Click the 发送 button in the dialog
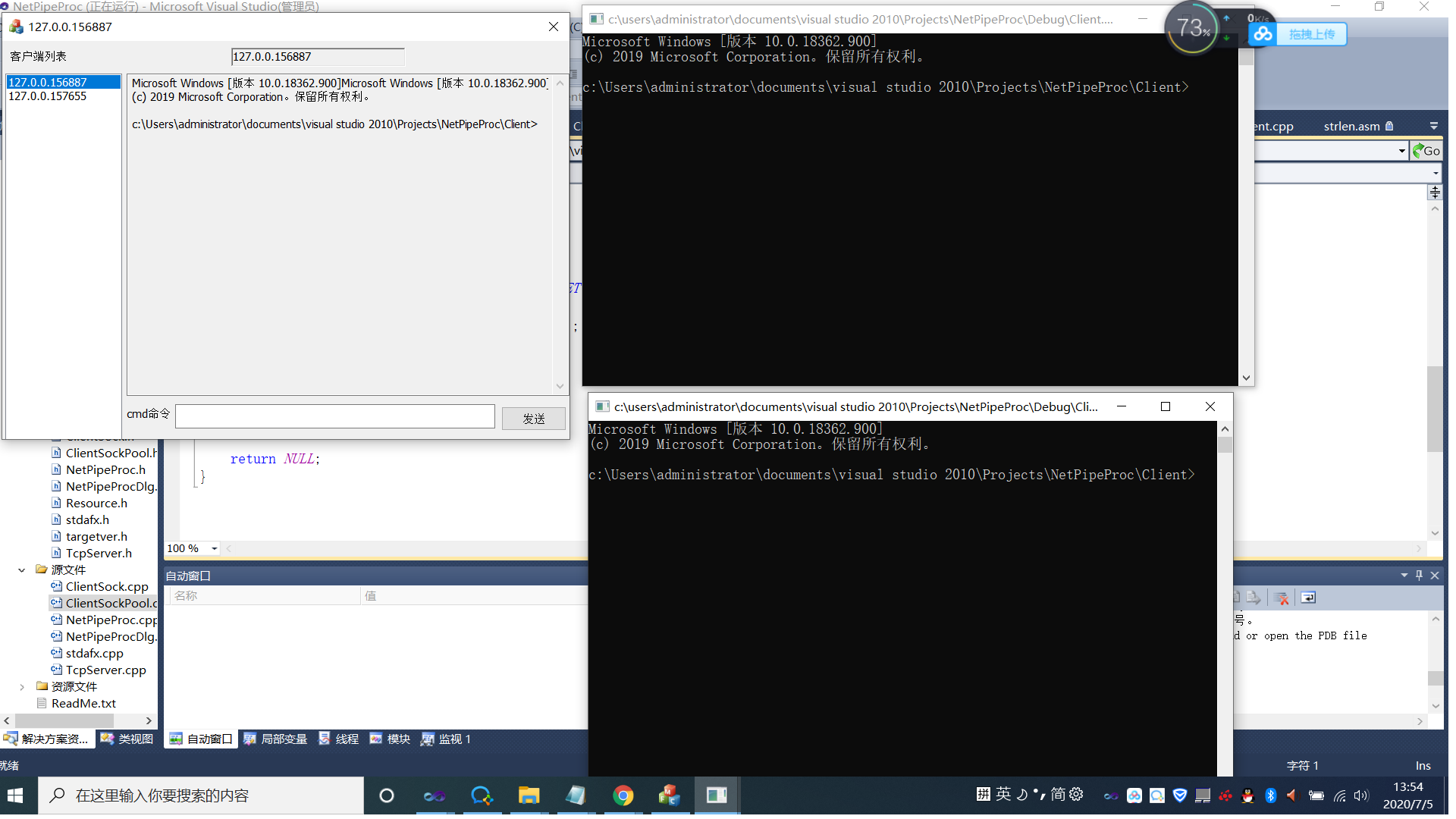Image resolution: width=1456 pixels, height=819 pixels. pos(533,419)
